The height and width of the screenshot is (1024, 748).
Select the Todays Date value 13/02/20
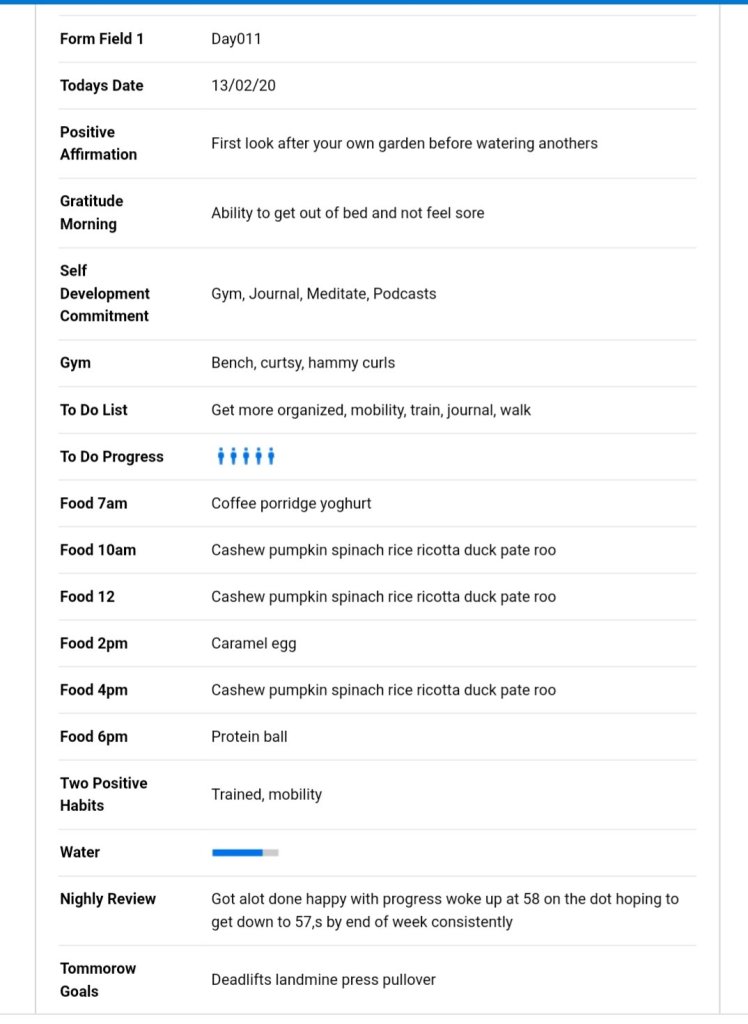pyautogui.click(x=243, y=86)
